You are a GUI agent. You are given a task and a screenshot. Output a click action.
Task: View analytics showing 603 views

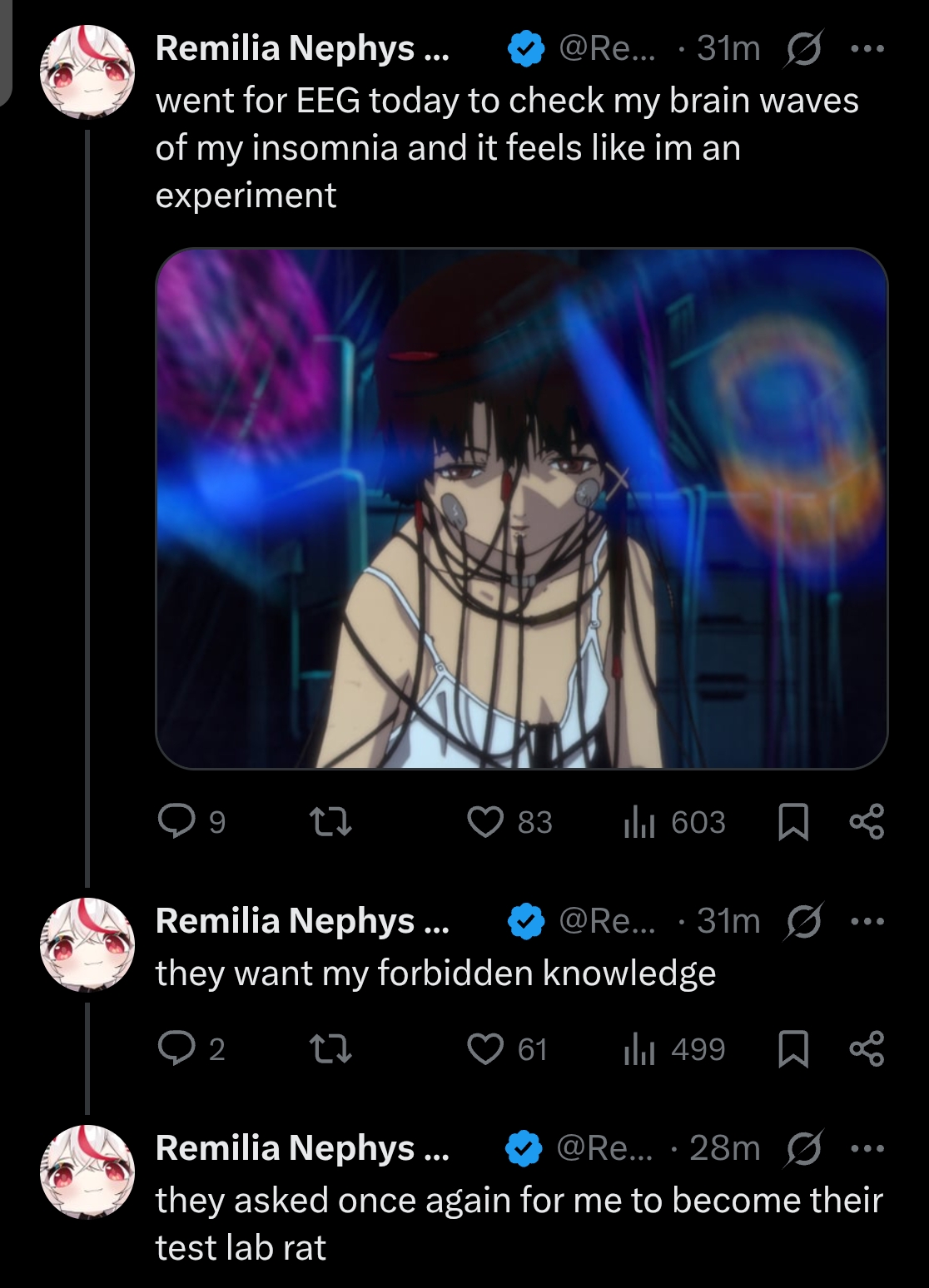(x=639, y=822)
